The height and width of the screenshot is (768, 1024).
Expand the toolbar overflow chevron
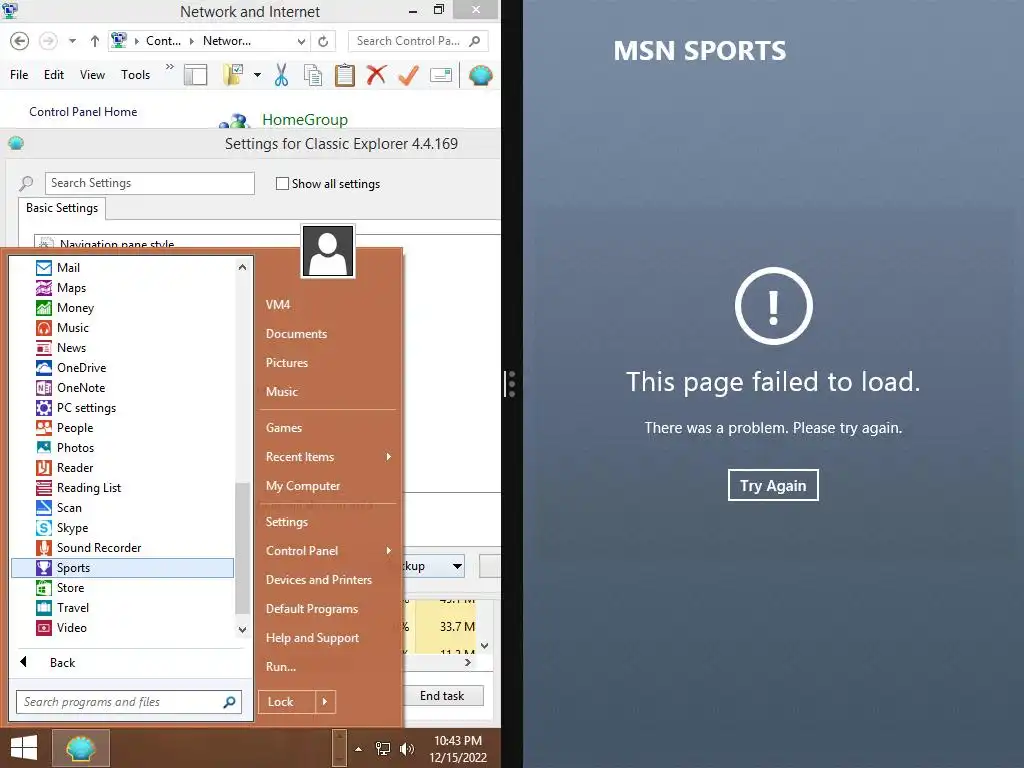(x=170, y=67)
